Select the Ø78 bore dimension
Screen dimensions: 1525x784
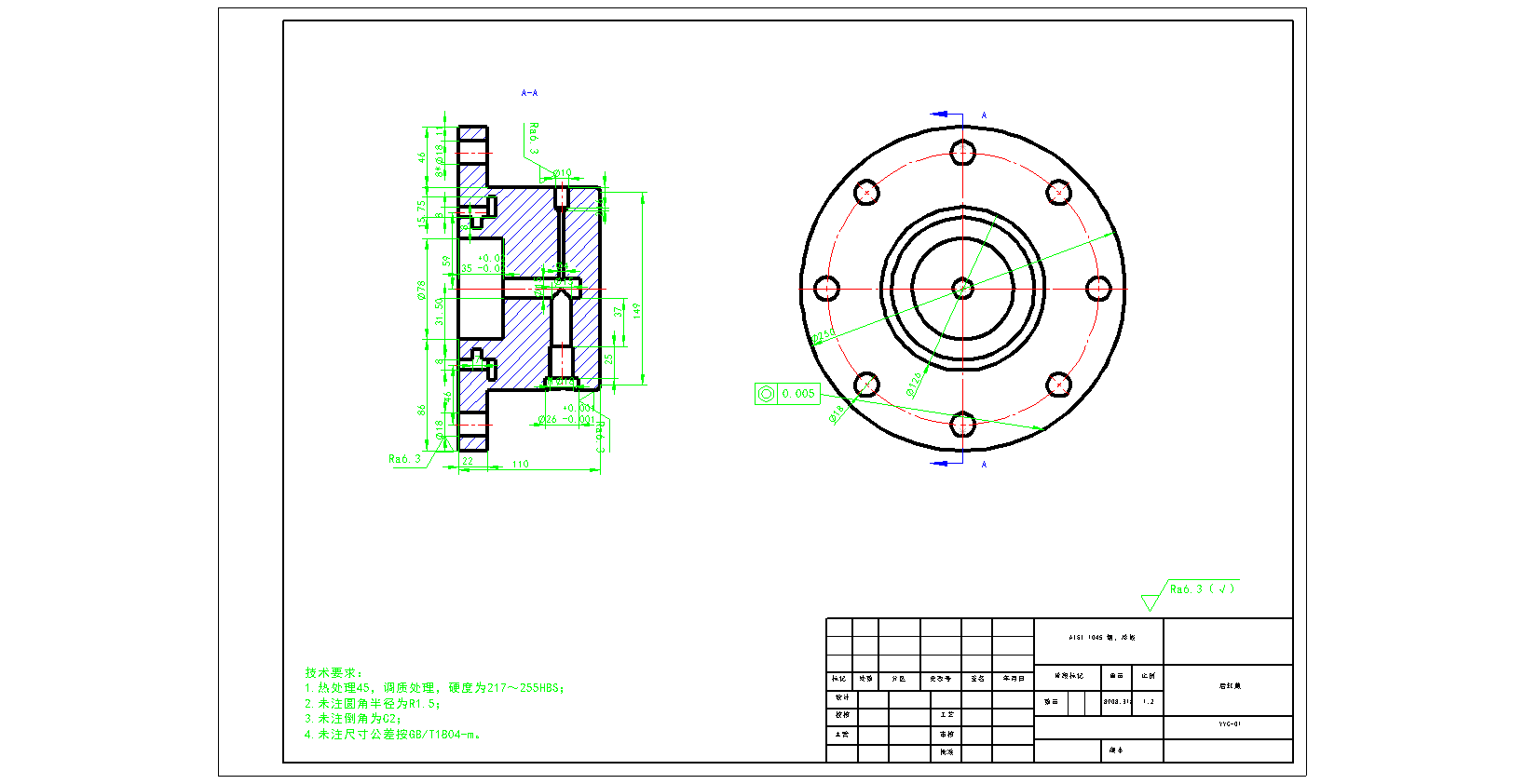422,290
